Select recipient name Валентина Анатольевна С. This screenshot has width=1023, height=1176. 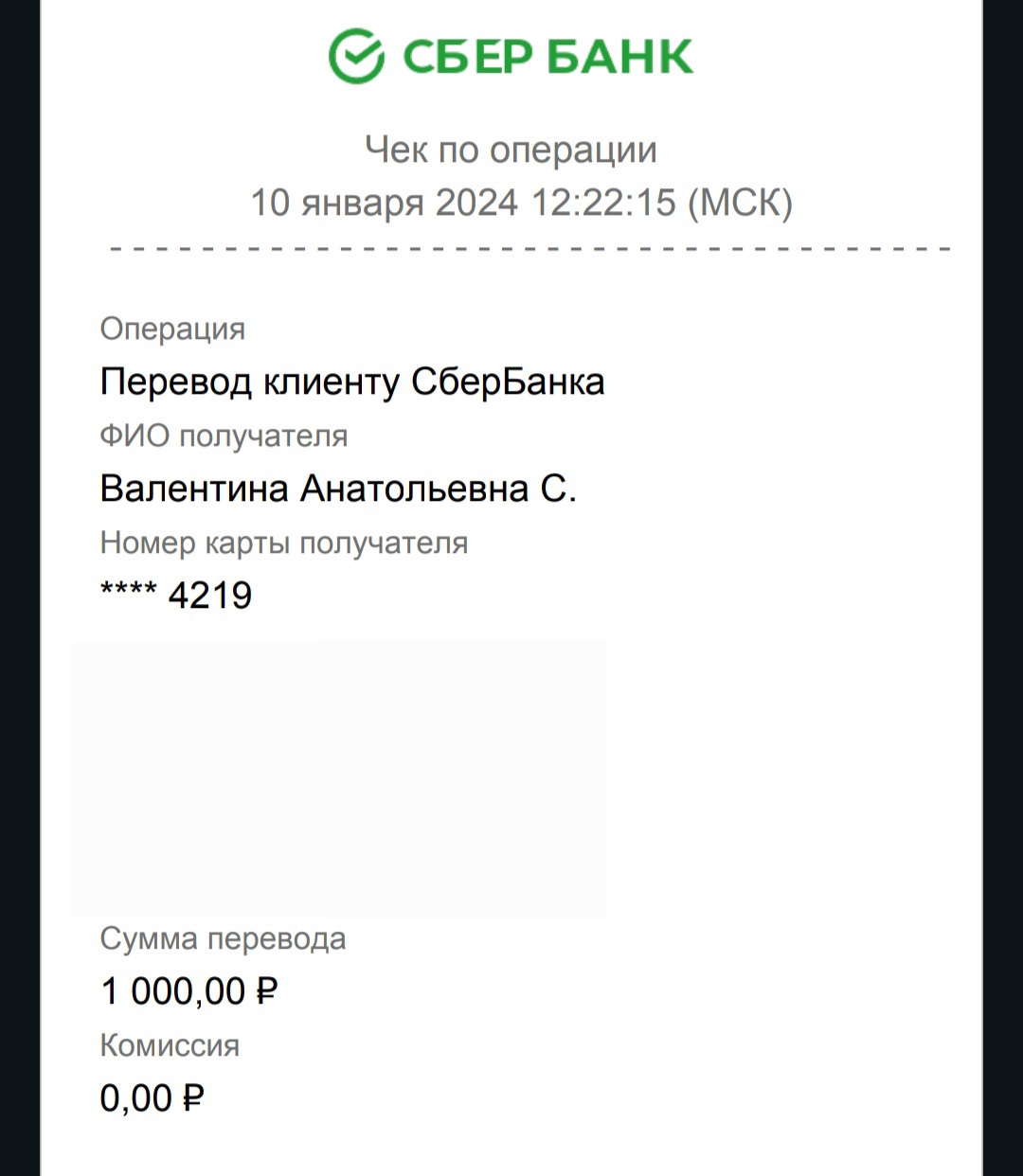338,489
